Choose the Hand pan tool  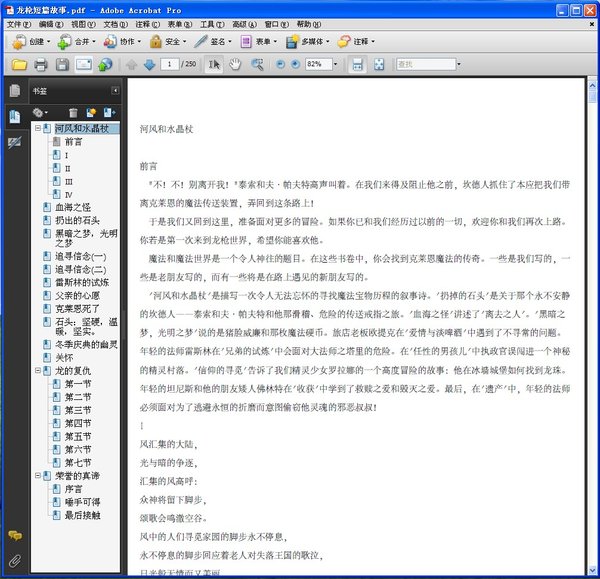coord(235,65)
